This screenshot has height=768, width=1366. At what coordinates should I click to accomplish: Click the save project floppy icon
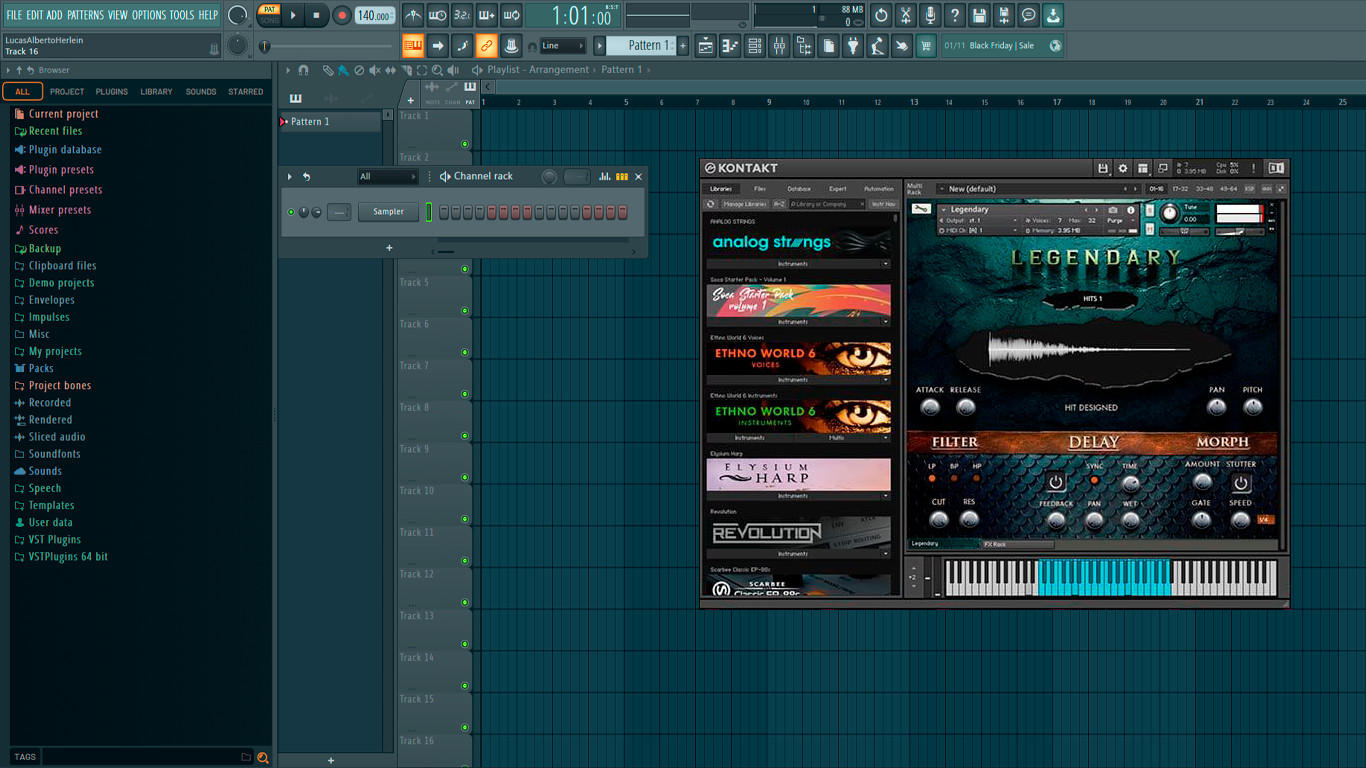(979, 16)
